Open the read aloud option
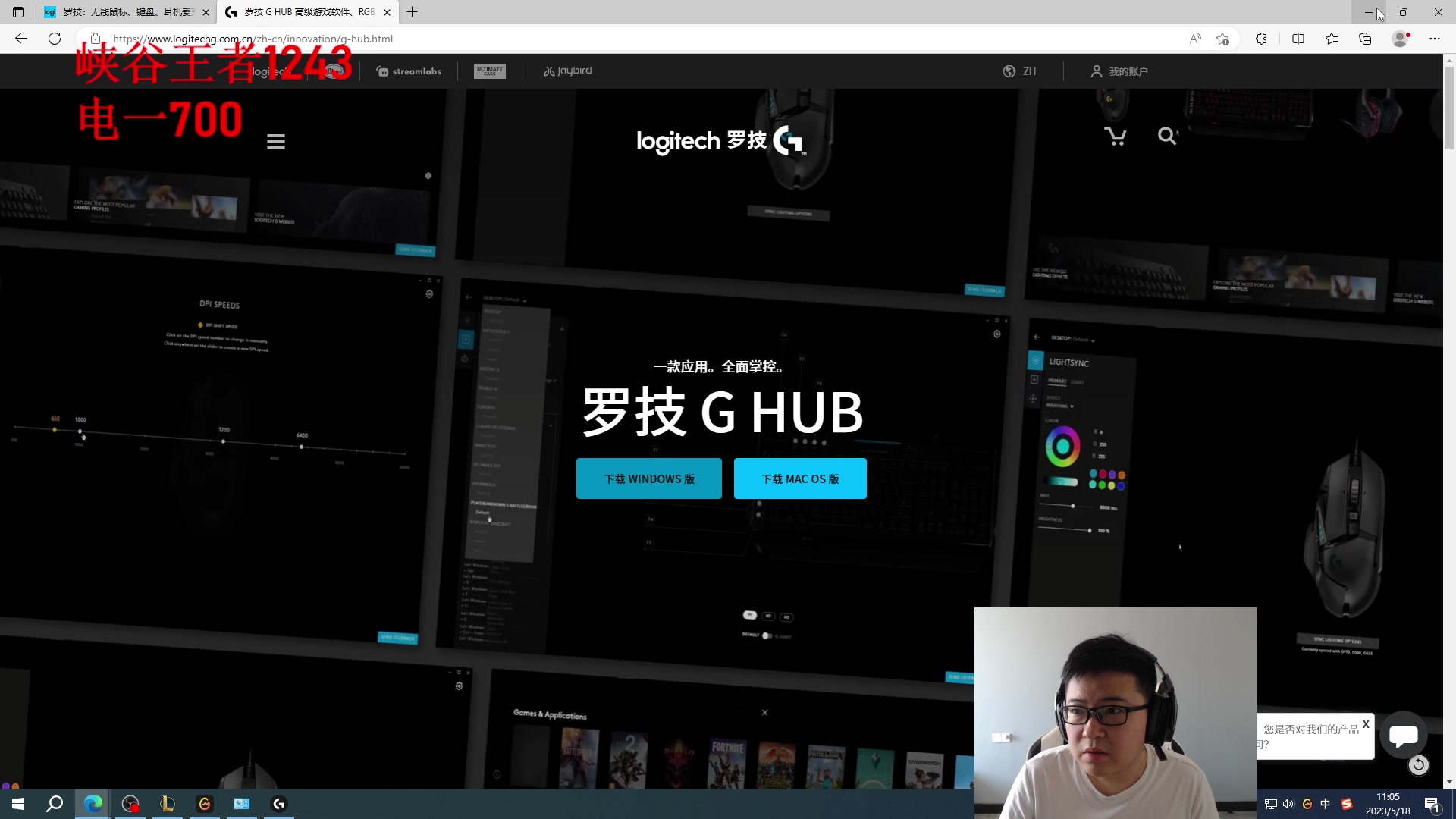 coord(1195,39)
